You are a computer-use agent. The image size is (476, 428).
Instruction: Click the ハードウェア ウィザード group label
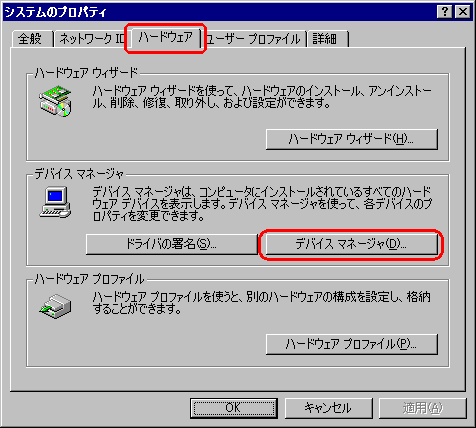coord(86,72)
